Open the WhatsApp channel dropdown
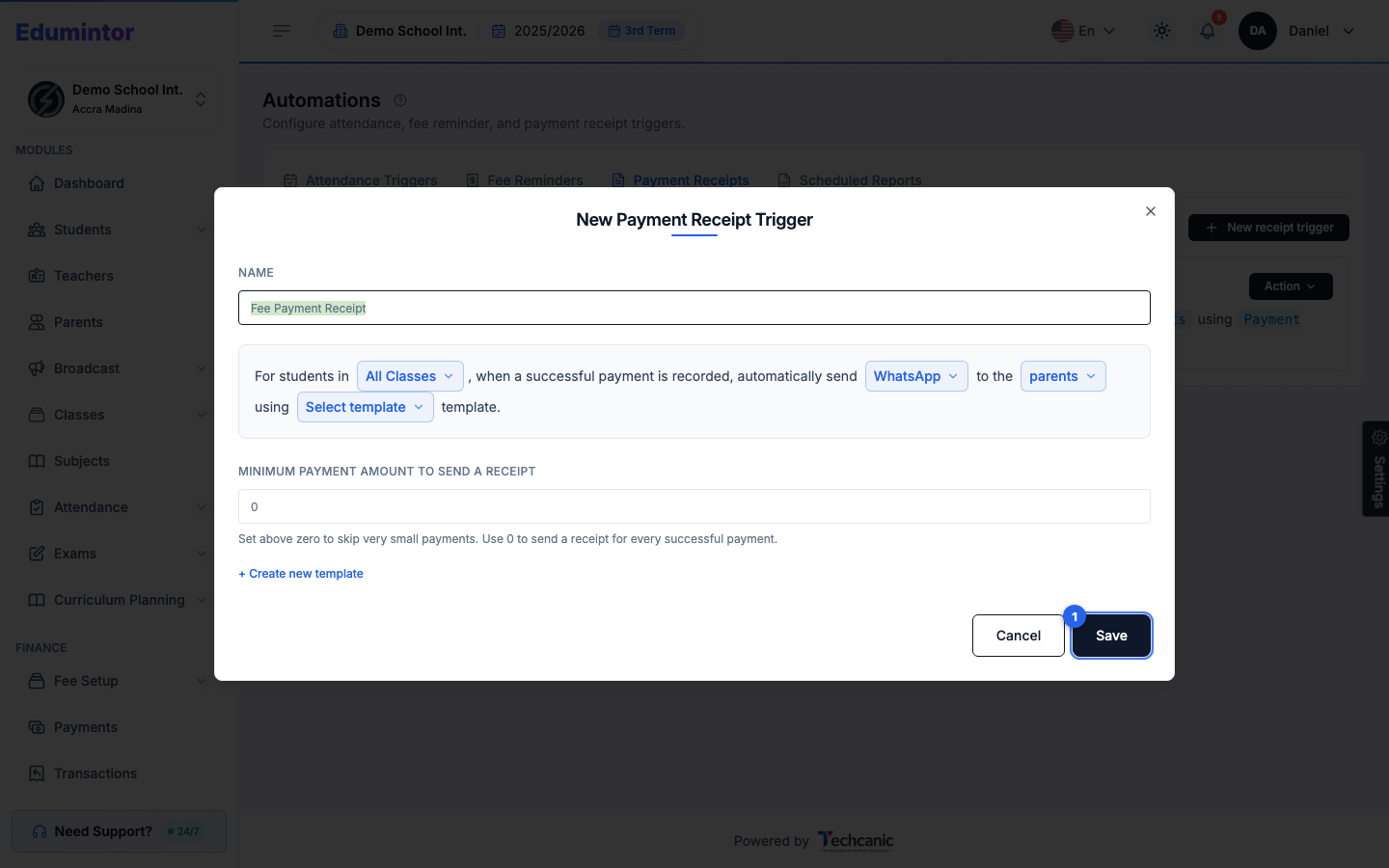 pos(916,376)
